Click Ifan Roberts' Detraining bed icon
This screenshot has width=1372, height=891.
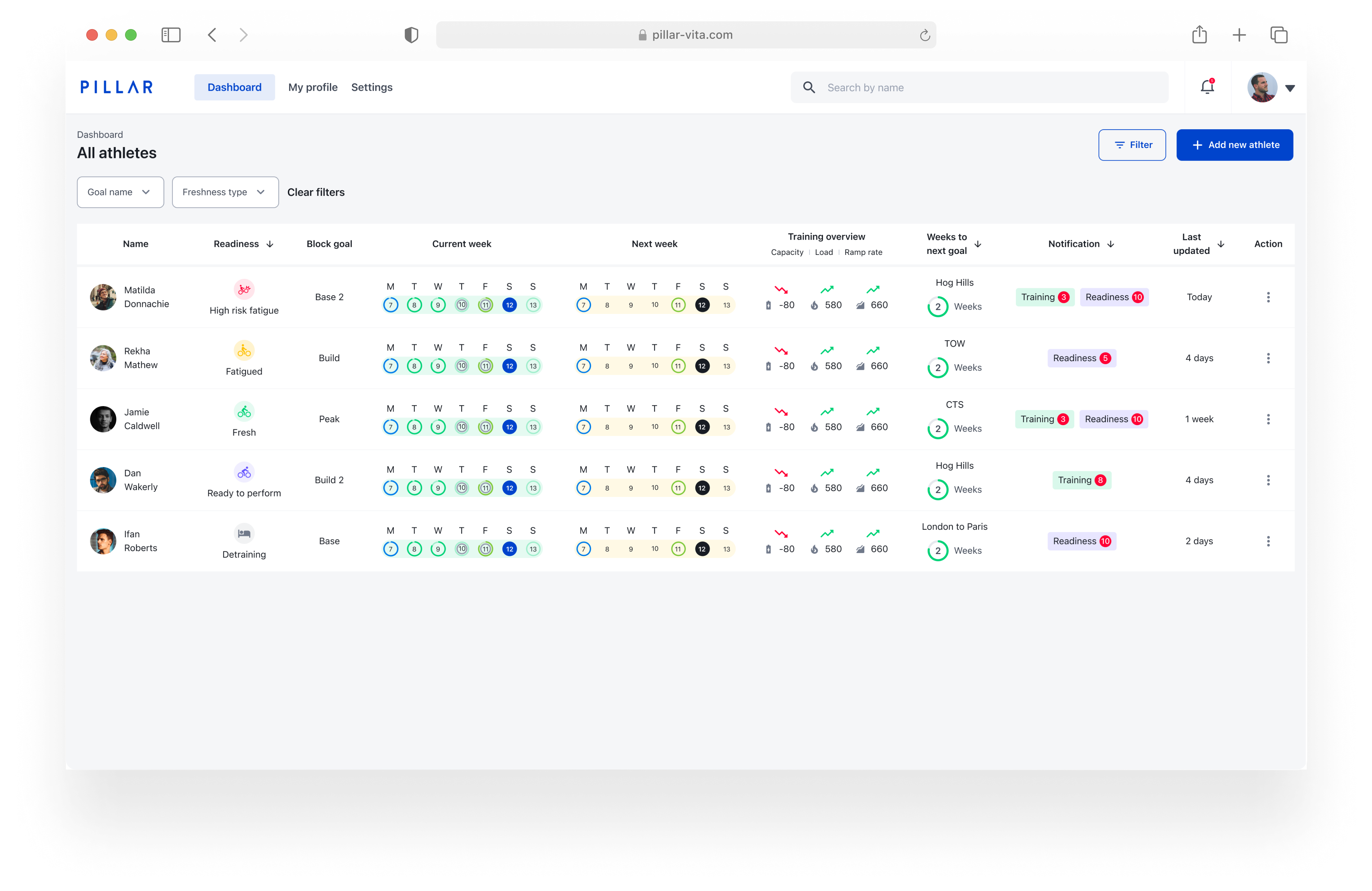[x=244, y=533]
